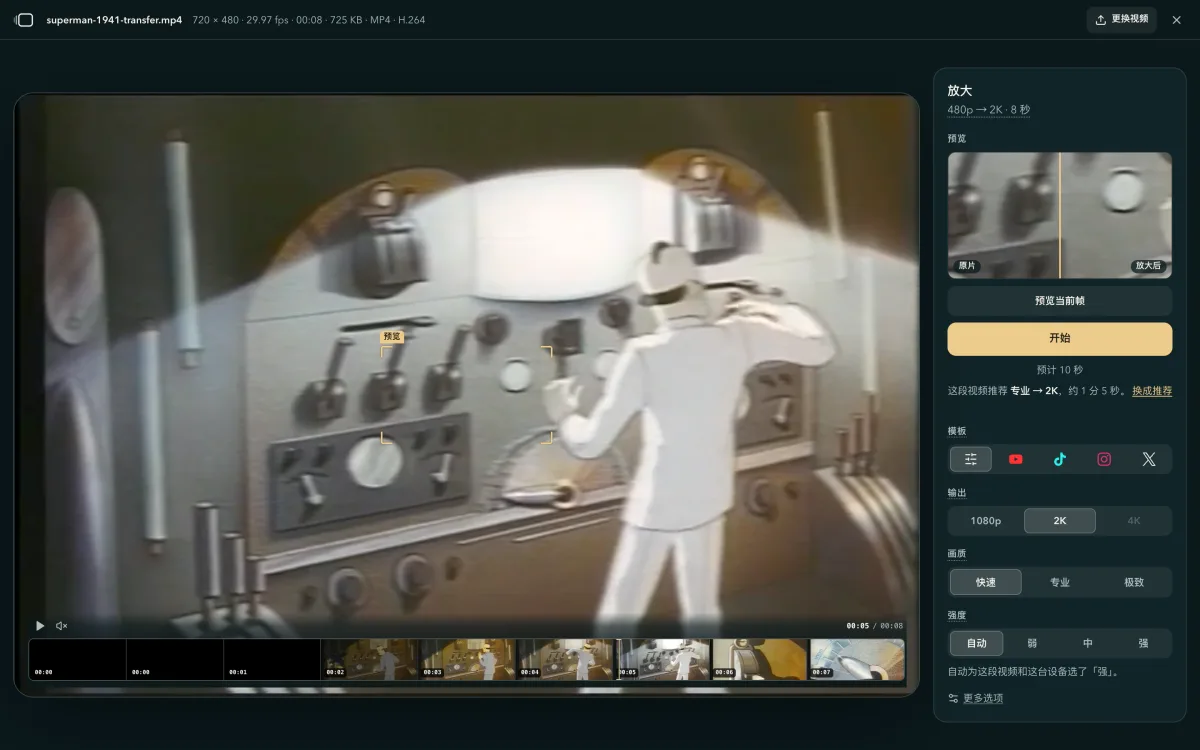Toggle the sidebar panel icon beside the filename
1200x750 pixels.
coord(24,20)
